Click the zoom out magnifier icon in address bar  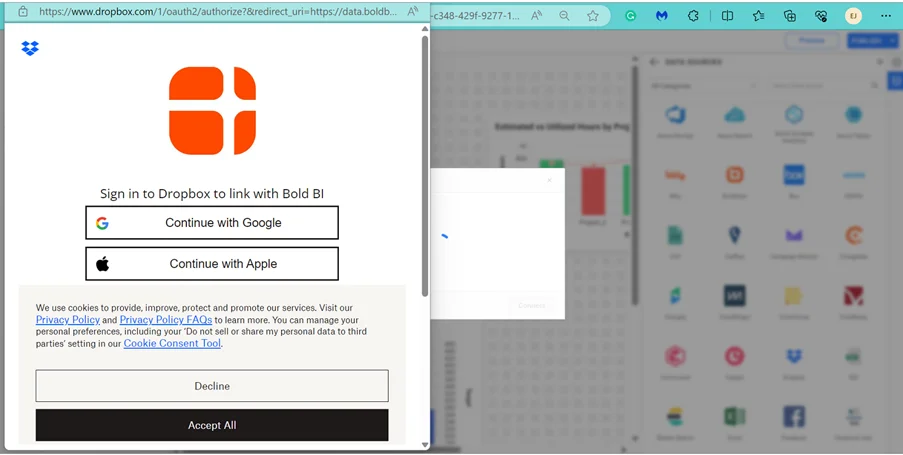coord(565,16)
